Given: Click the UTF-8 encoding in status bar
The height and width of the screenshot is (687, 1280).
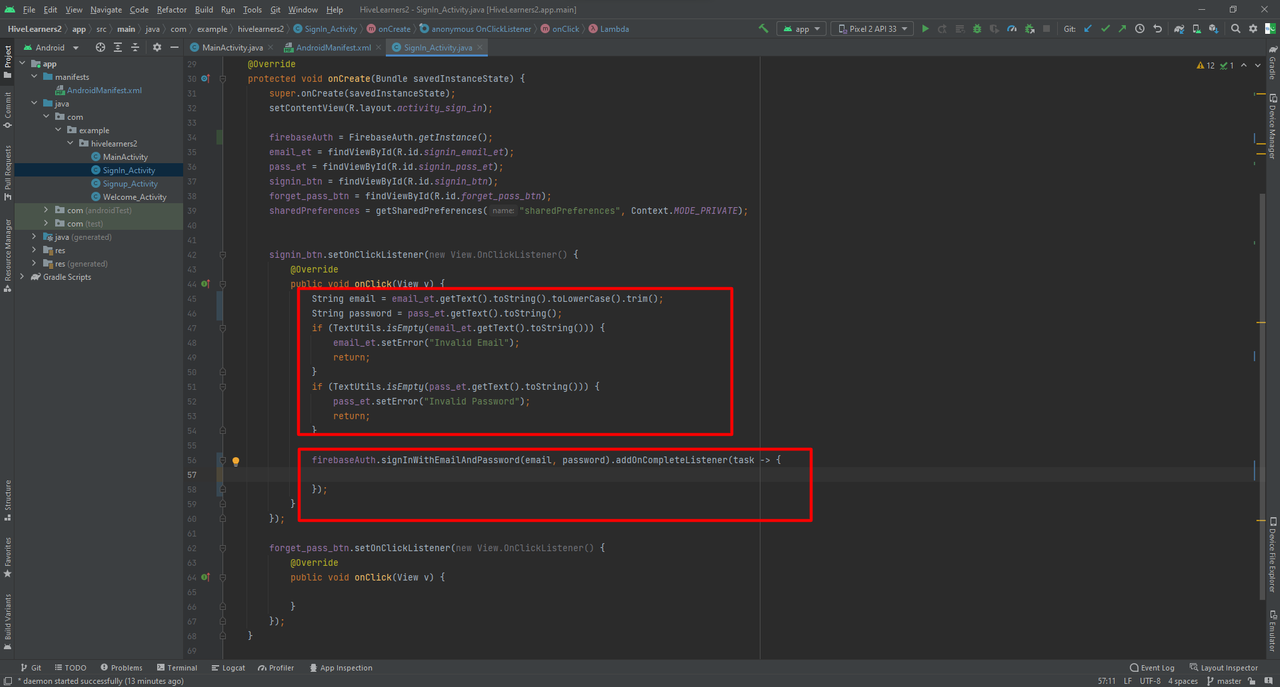Looking at the screenshot, I should tap(1150, 681).
